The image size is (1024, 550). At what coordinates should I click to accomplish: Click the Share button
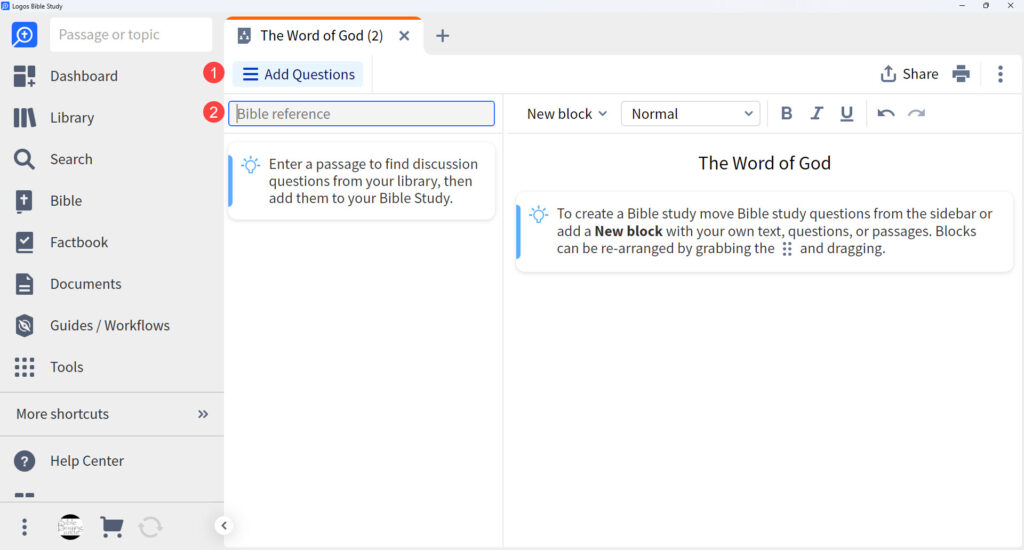[909, 74]
